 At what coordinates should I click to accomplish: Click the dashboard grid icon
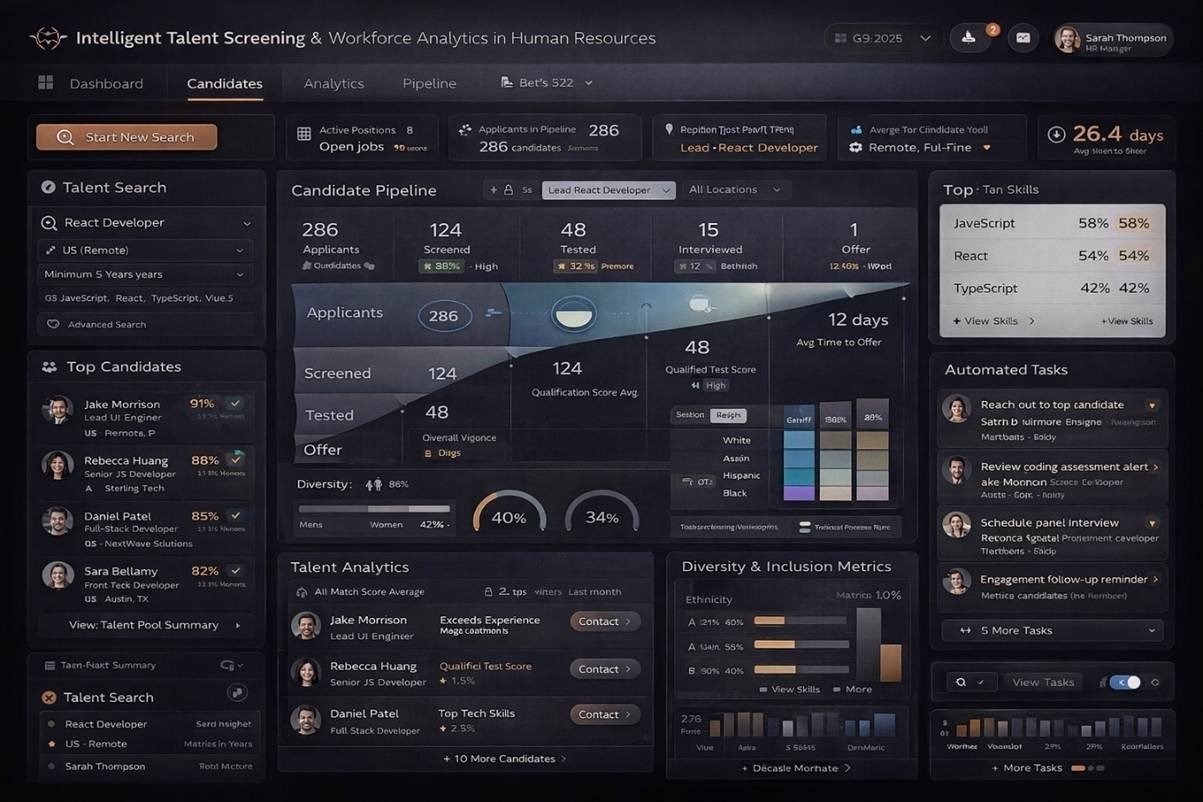coord(45,83)
